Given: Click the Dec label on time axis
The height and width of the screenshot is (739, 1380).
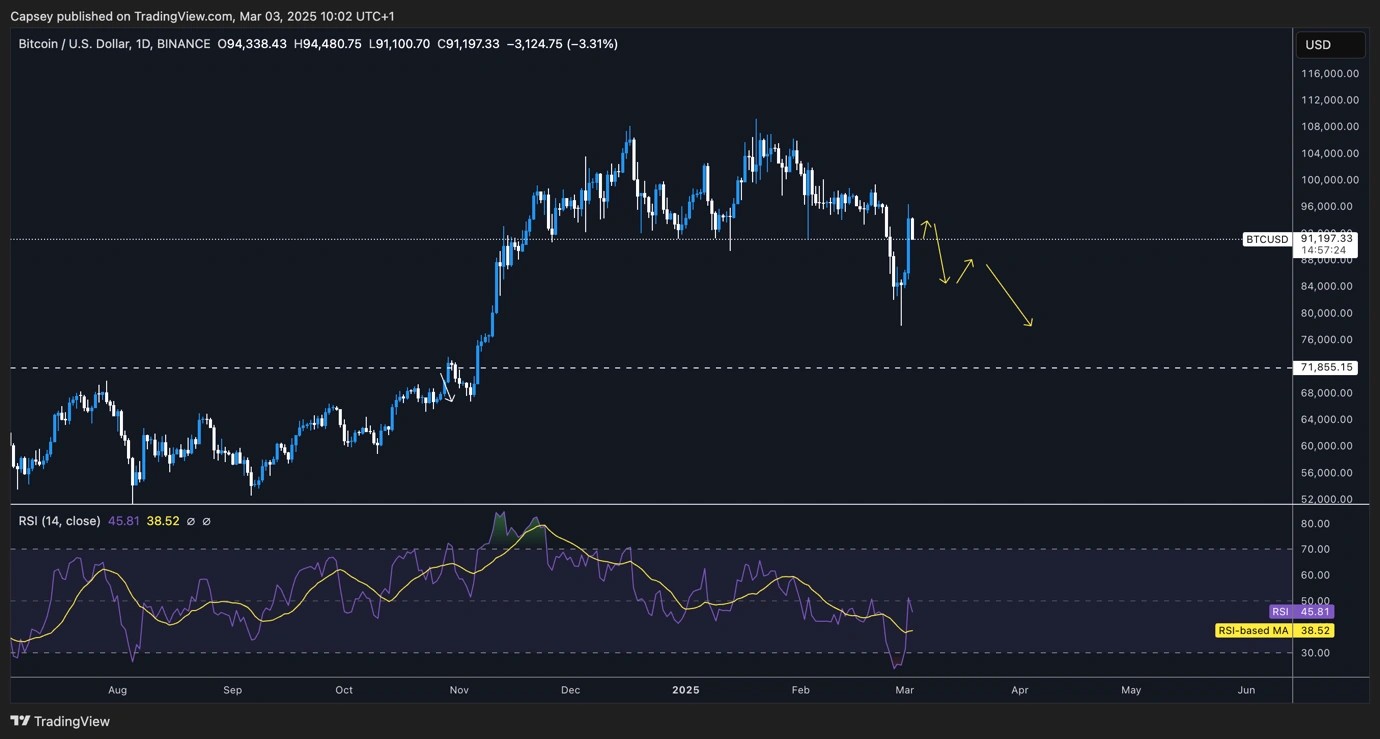Looking at the screenshot, I should click(570, 690).
